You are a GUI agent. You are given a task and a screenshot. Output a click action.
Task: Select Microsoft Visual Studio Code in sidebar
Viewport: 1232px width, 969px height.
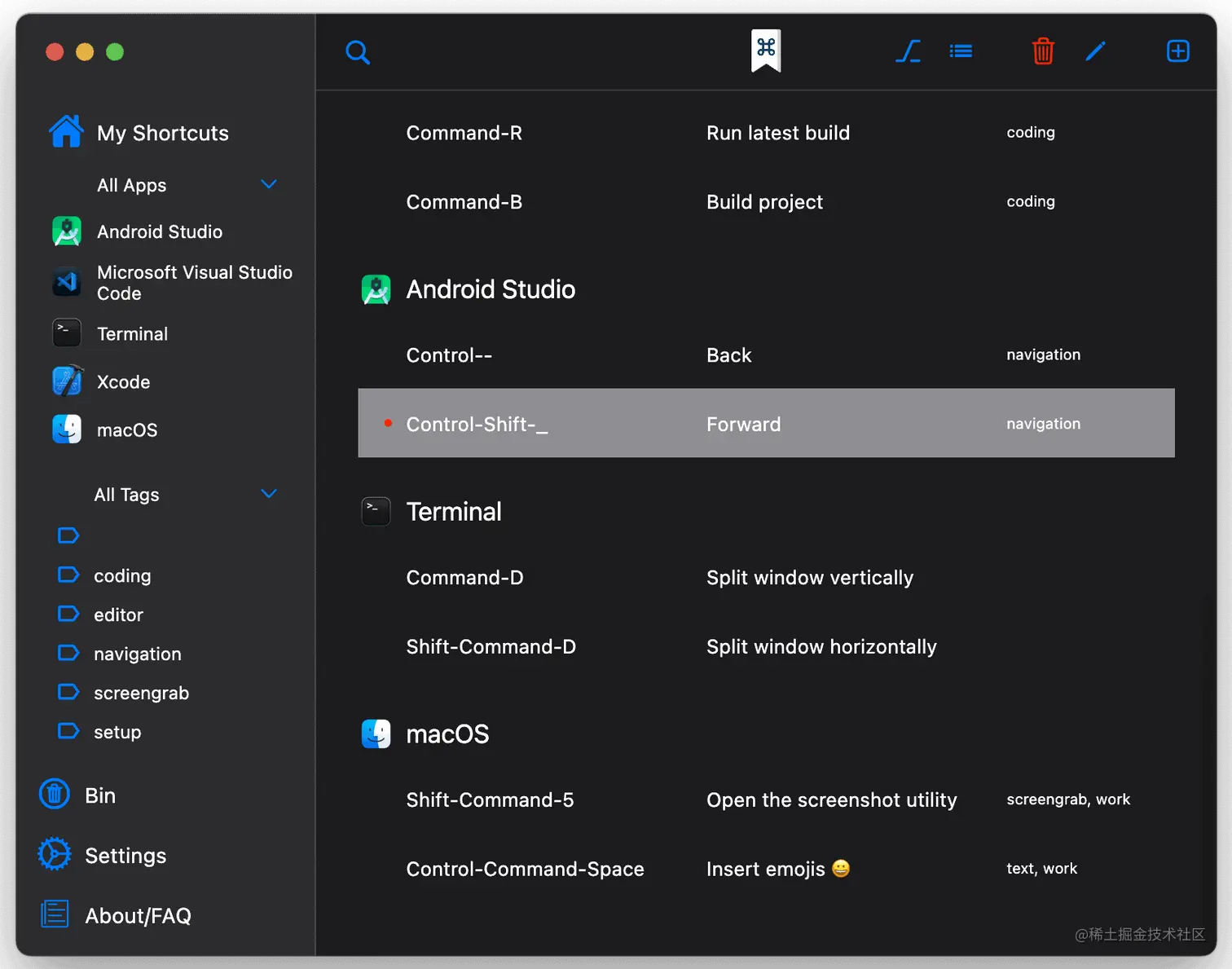194,282
